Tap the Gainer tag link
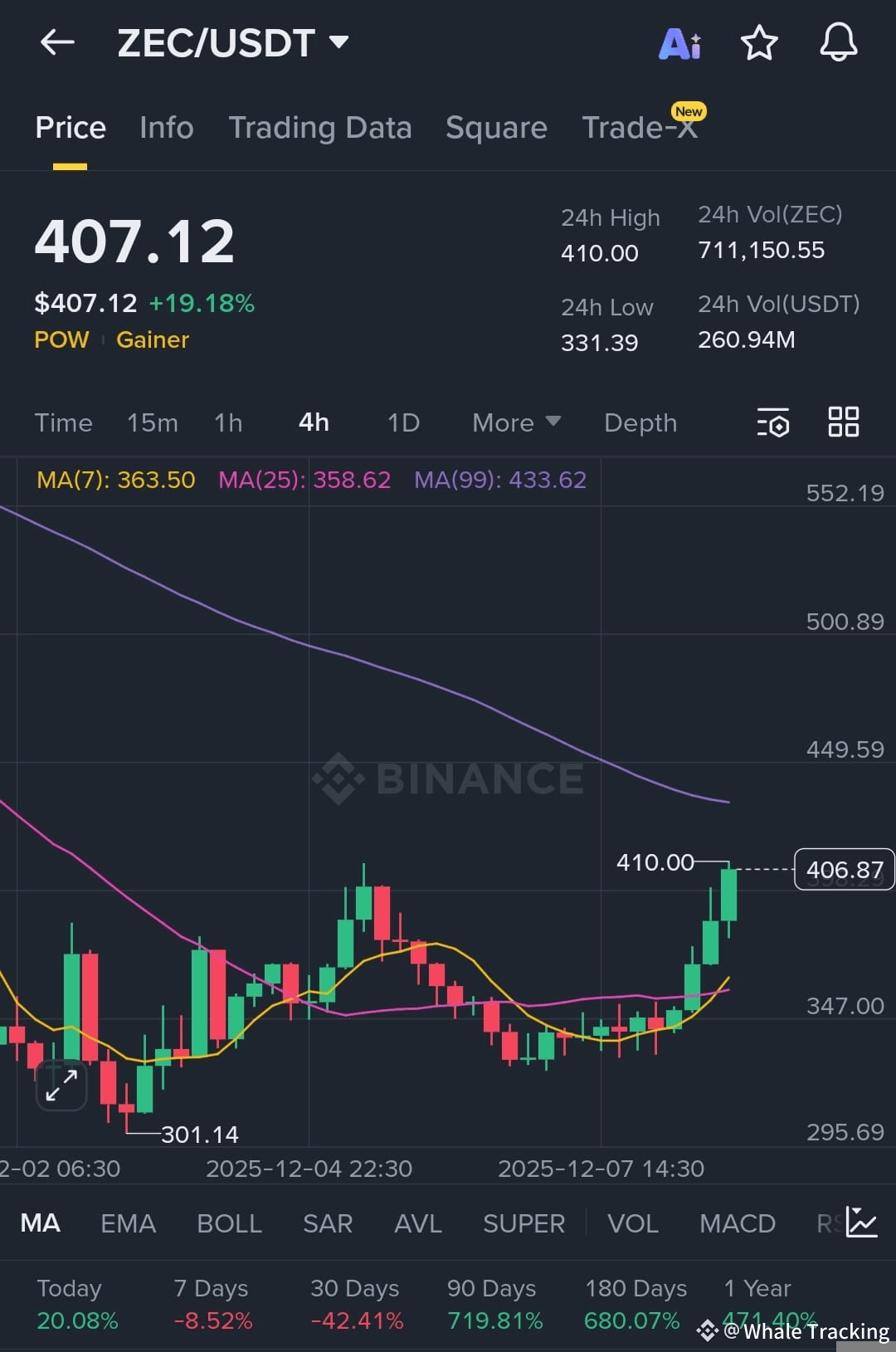Screen dimensions: 896x1352 (153, 339)
